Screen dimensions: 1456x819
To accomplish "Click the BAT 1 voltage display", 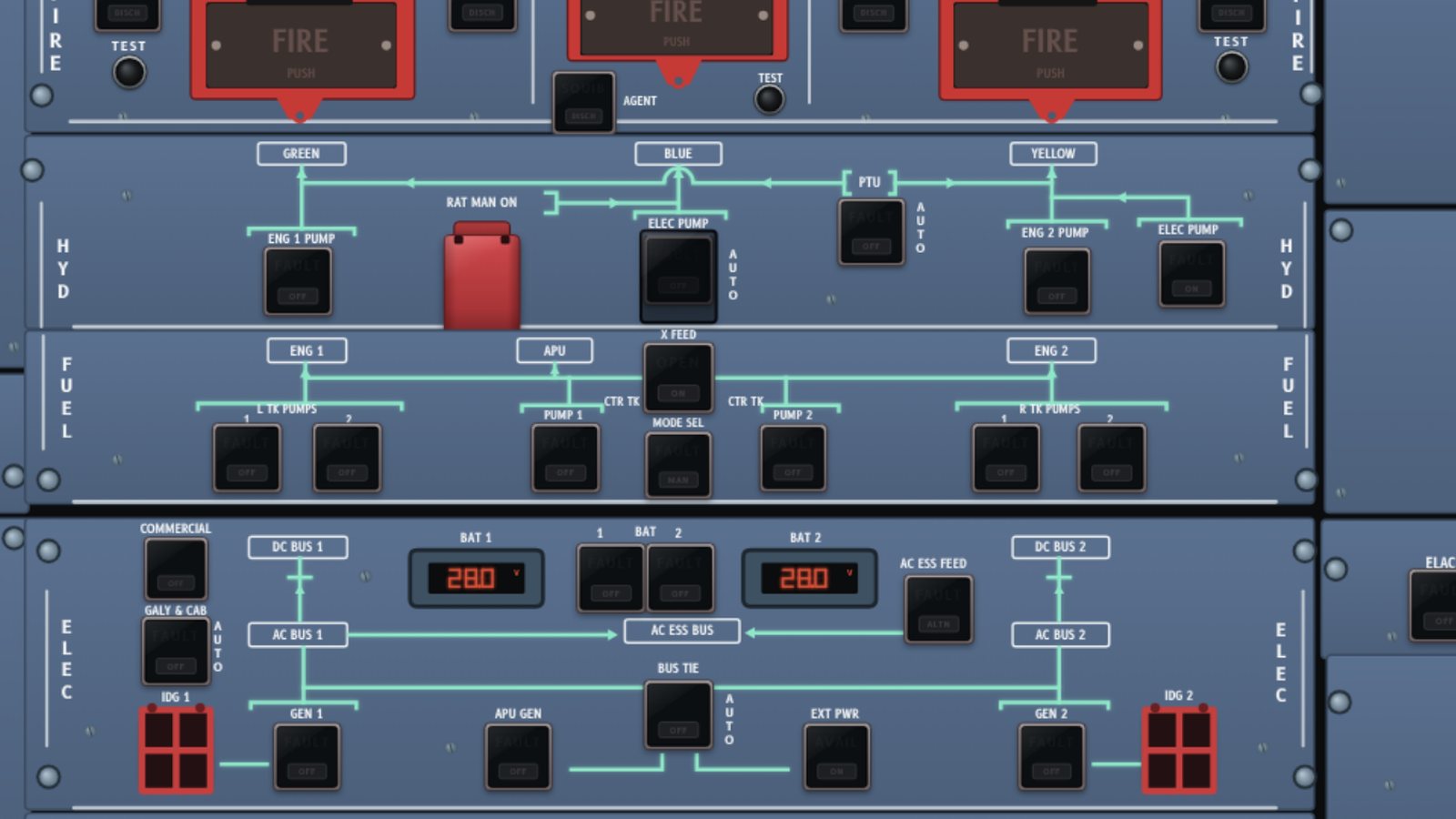I will (476, 578).
